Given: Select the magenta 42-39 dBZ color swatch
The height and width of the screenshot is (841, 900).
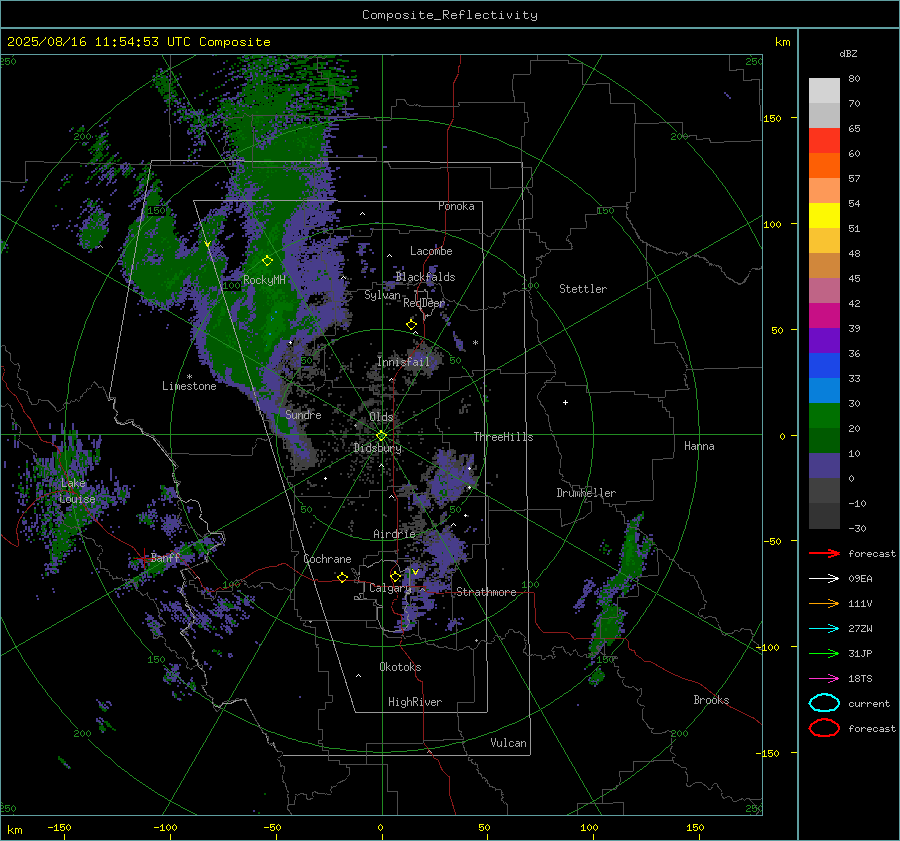Looking at the screenshot, I should coord(824,316).
